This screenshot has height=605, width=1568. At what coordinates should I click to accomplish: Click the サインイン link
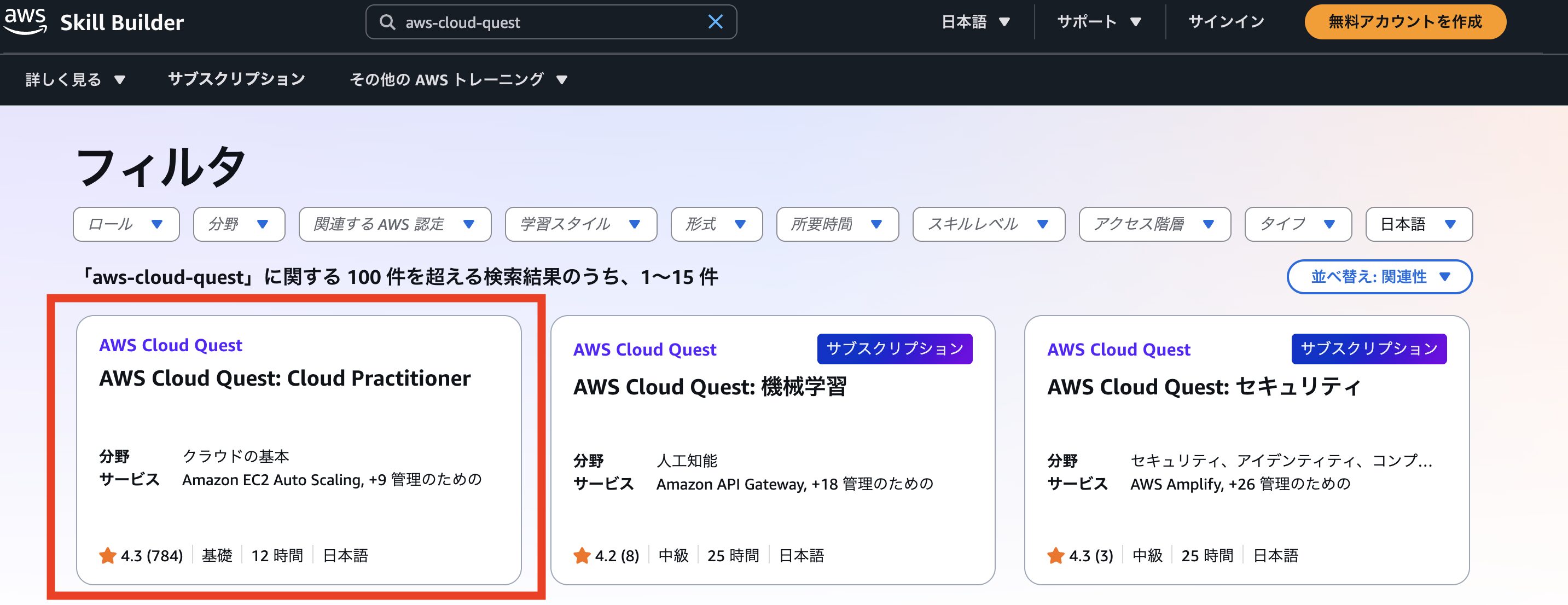pyautogui.click(x=1226, y=22)
